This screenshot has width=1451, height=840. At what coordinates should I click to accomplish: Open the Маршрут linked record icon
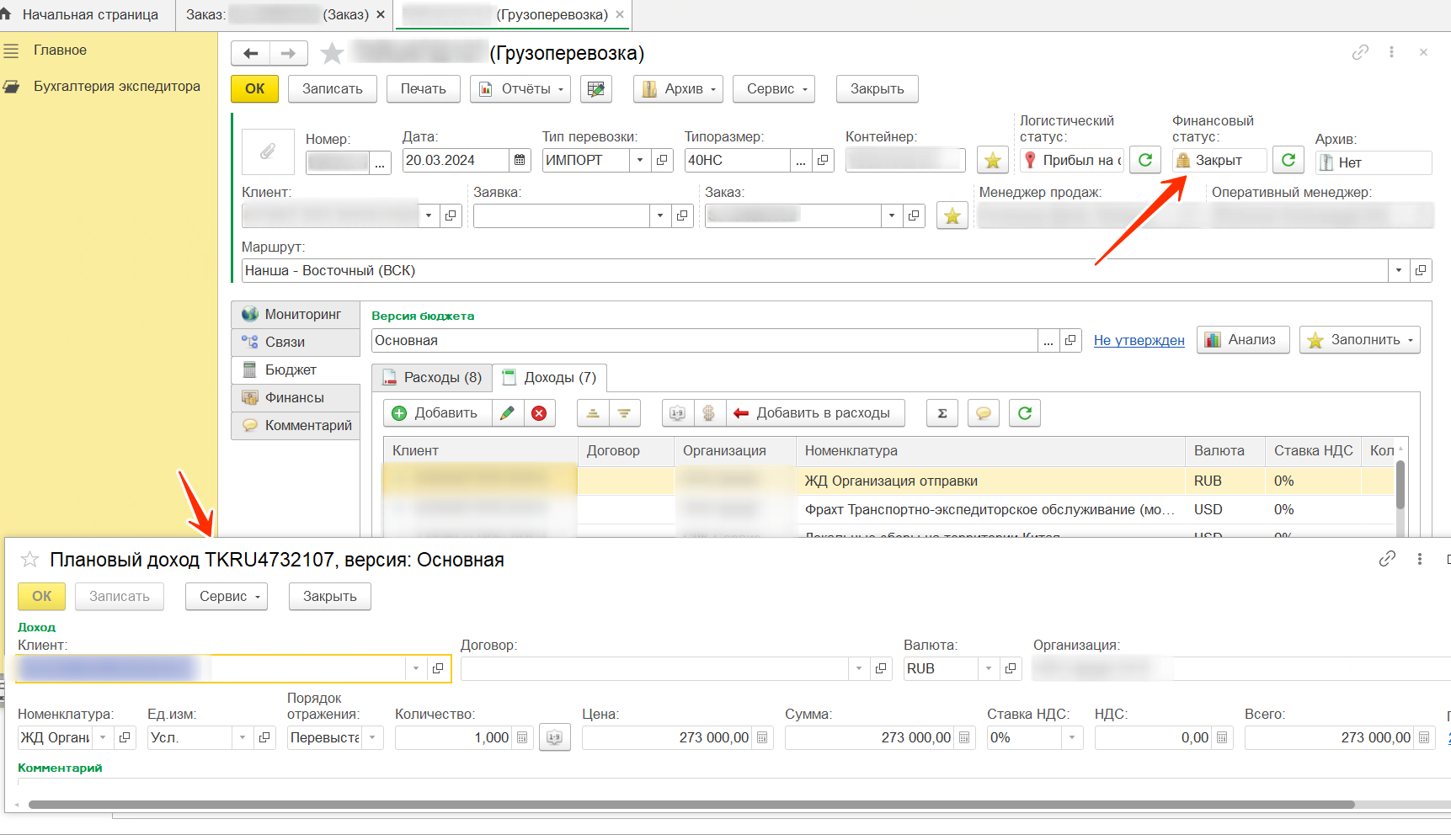(1421, 270)
